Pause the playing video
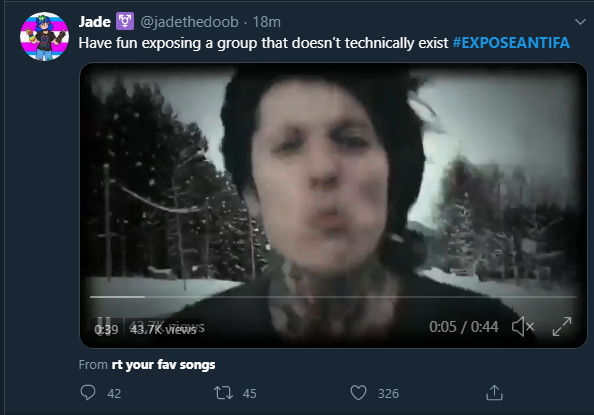The image size is (594, 415). tap(103, 322)
